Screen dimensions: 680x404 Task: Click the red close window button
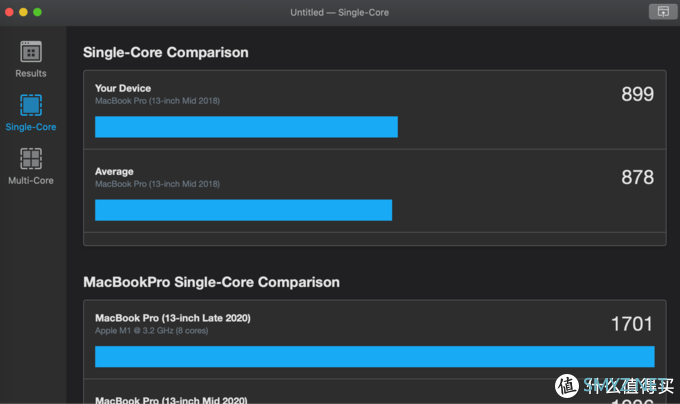click(9, 12)
